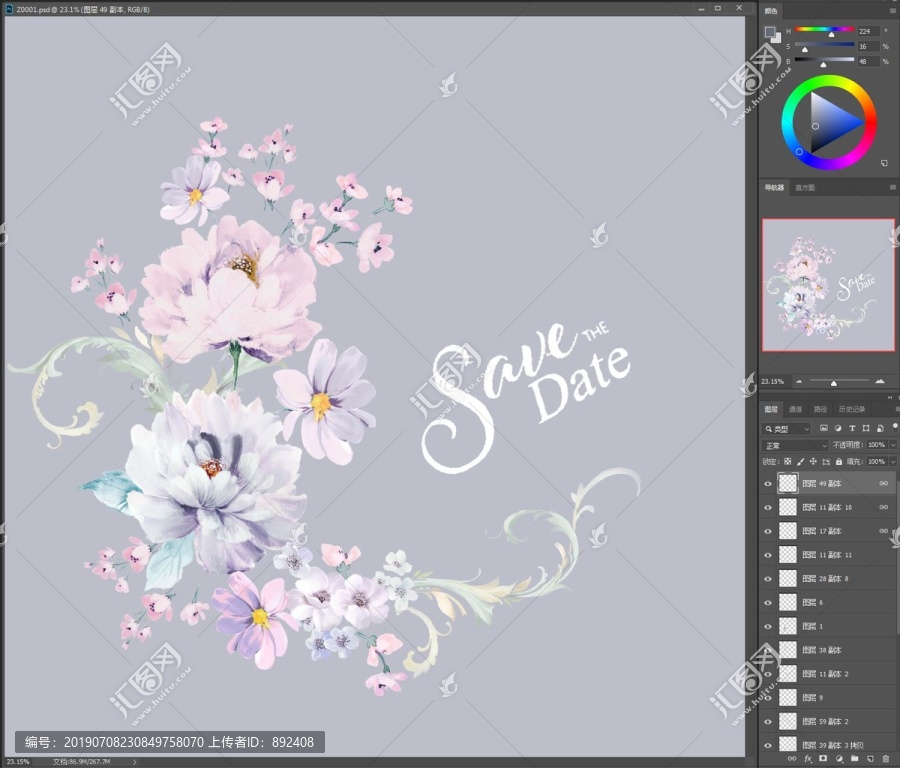This screenshot has width=900, height=768.
Task: Click the Navigator zoom slider
Action: click(839, 381)
